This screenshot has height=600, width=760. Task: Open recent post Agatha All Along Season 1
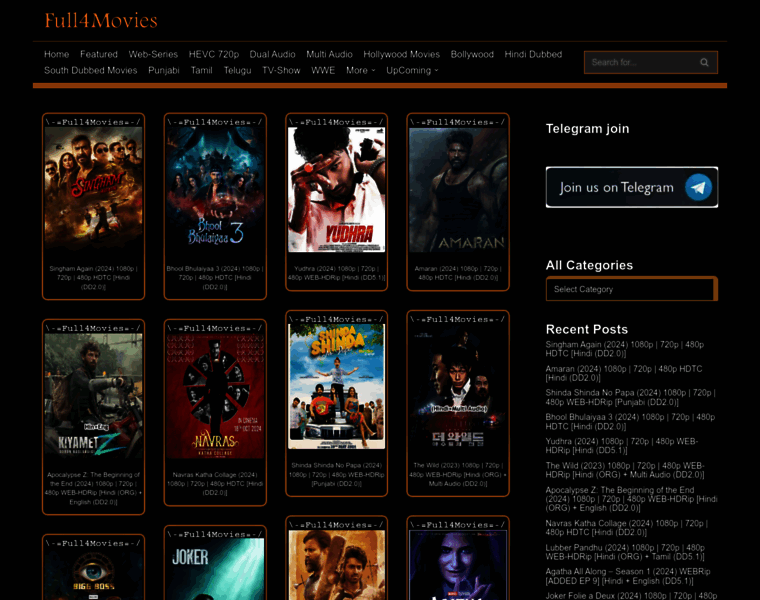point(628,576)
